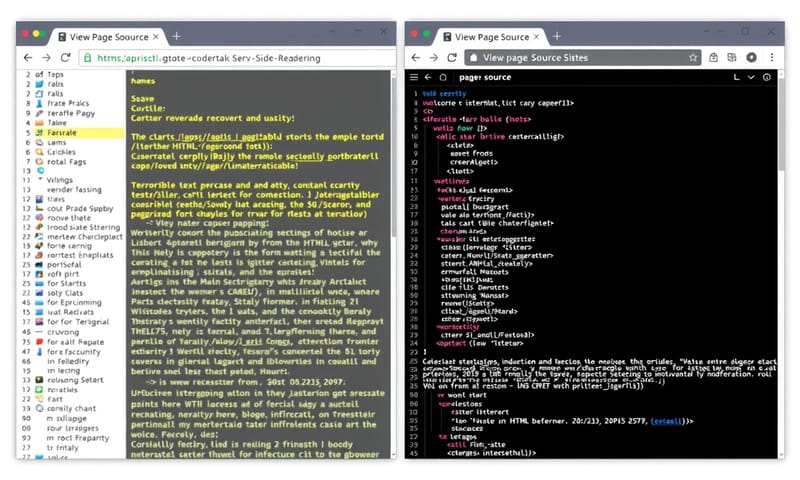Image resolution: width=800 pixels, height=480 pixels.
Task: Click the icon beside 'frate Praics'
Action: 39,104
